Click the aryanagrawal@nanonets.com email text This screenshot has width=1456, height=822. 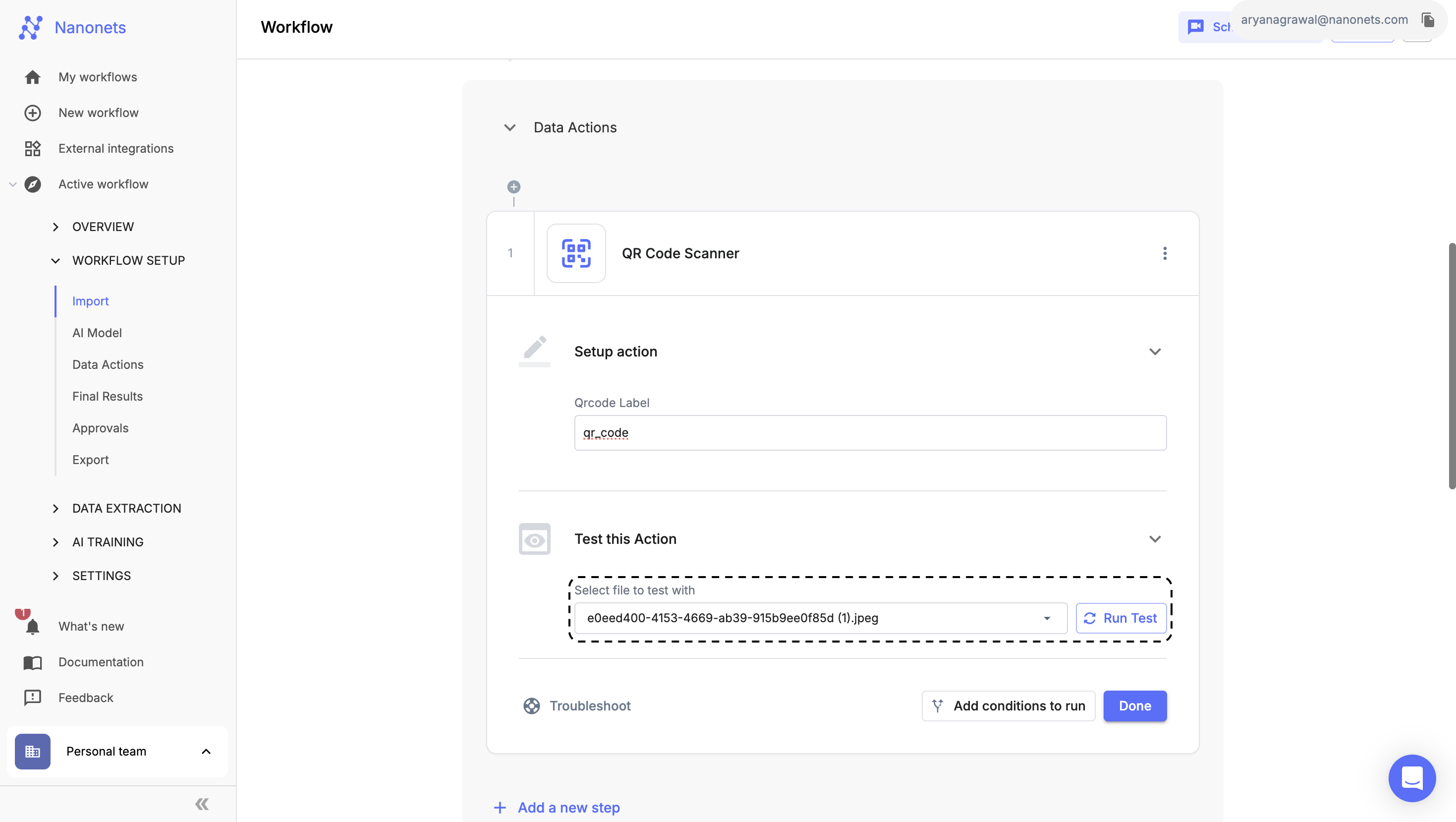(x=1324, y=20)
